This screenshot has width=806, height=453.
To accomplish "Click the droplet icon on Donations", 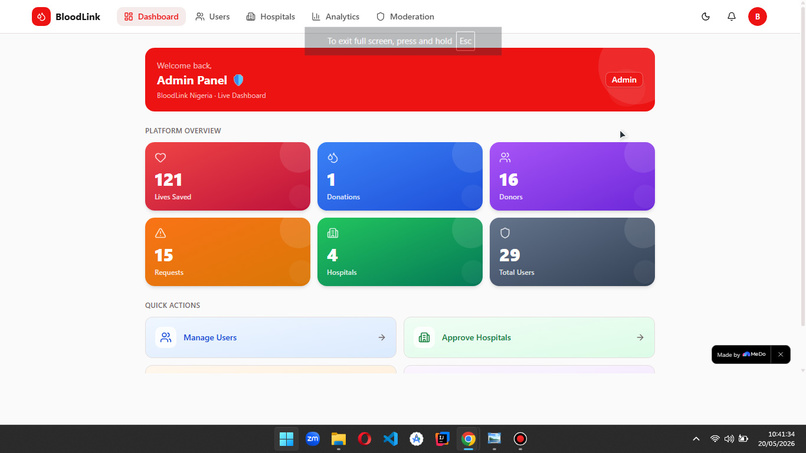I will [x=333, y=158].
